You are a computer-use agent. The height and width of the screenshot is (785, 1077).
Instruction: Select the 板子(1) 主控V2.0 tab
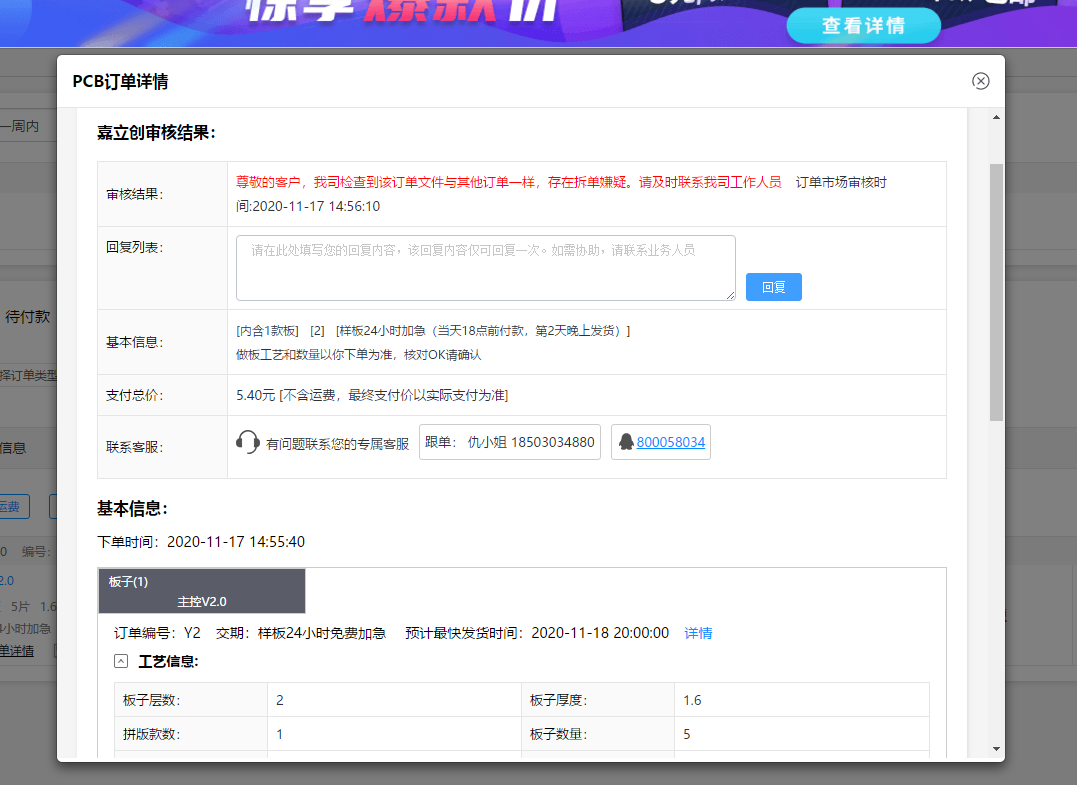[x=202, y=591]
